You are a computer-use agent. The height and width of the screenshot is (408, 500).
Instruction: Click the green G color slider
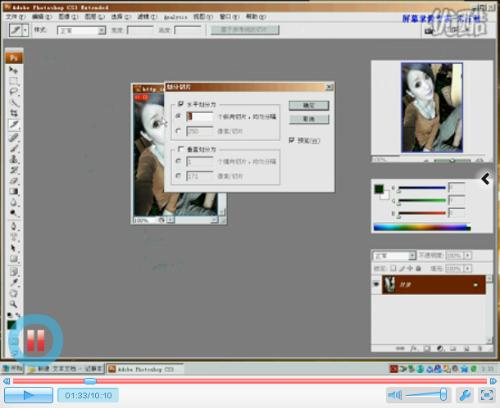click(422, 200)
